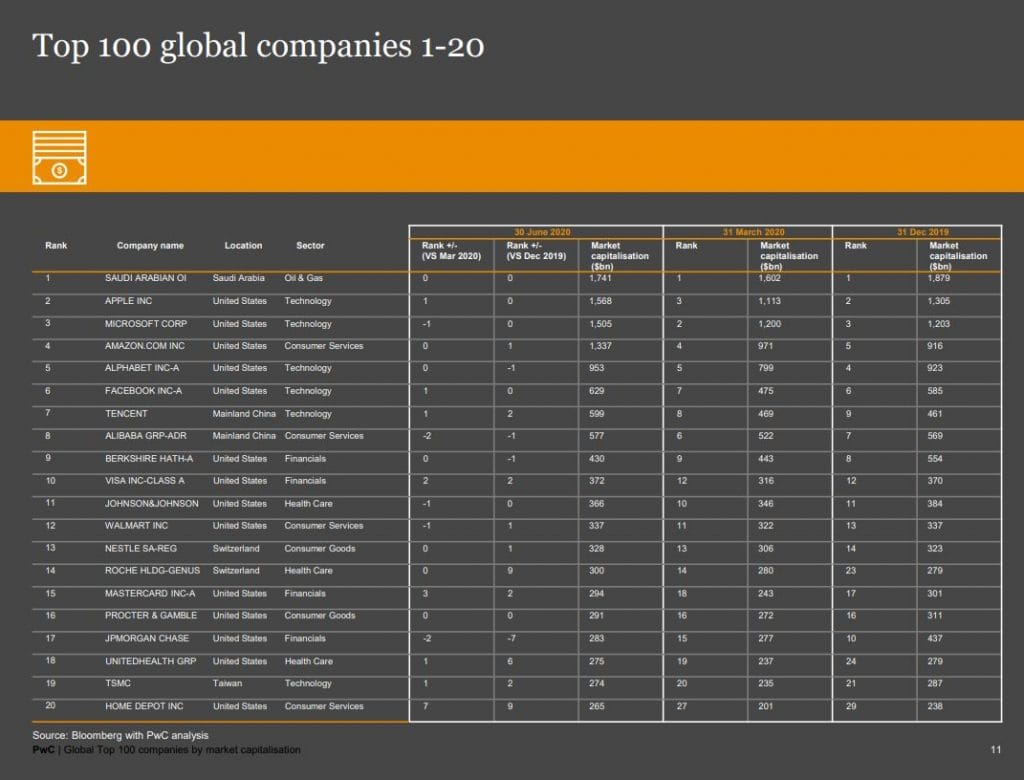
Task: Click the Sector column header
Action: point(310,246)
